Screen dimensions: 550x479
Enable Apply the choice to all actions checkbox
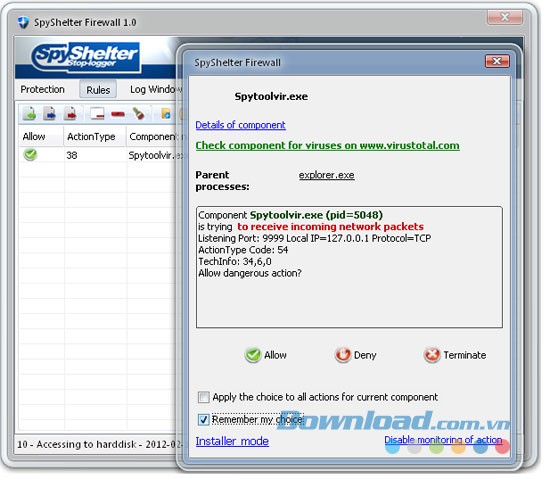pos(203,397)
